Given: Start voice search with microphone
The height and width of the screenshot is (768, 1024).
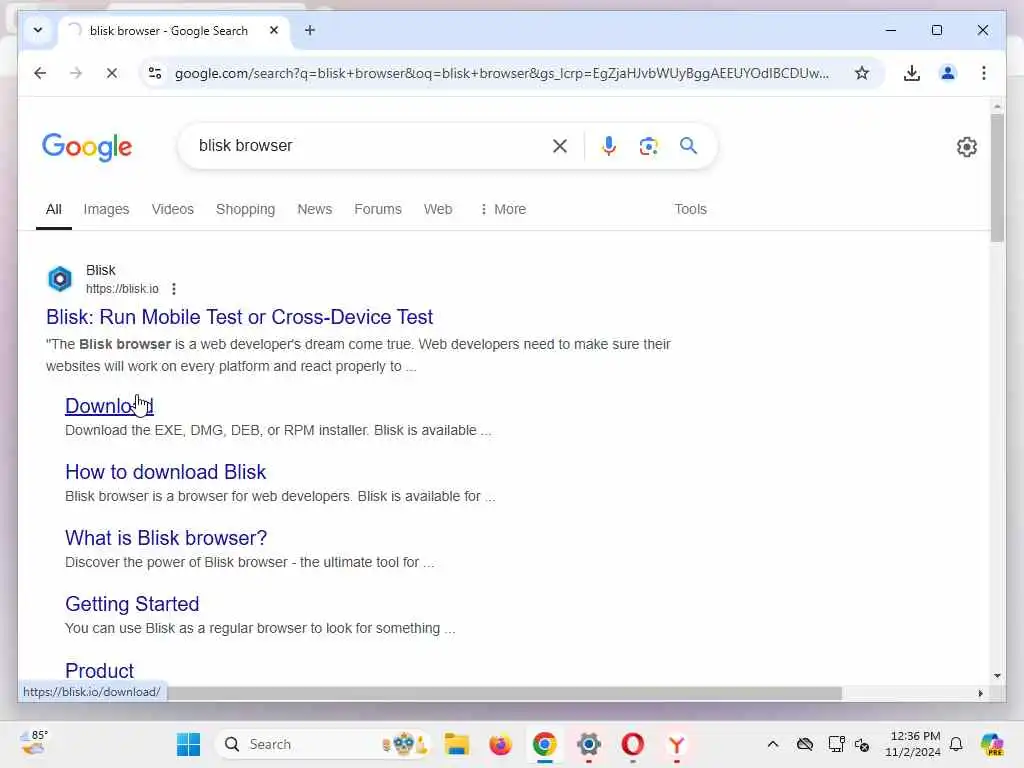Looking at the screenshot, I should tap(609, 146).
